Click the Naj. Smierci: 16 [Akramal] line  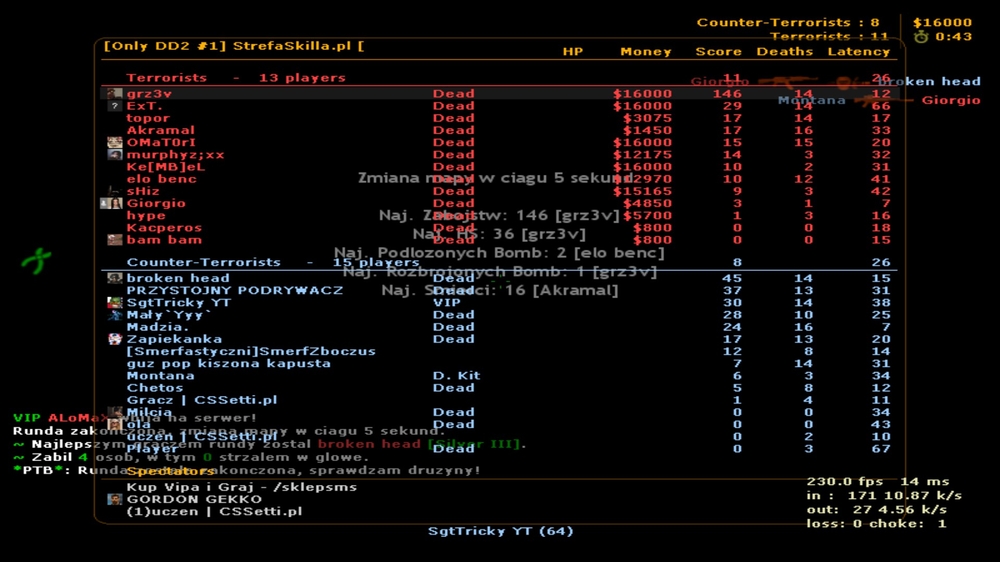[499, 290]
